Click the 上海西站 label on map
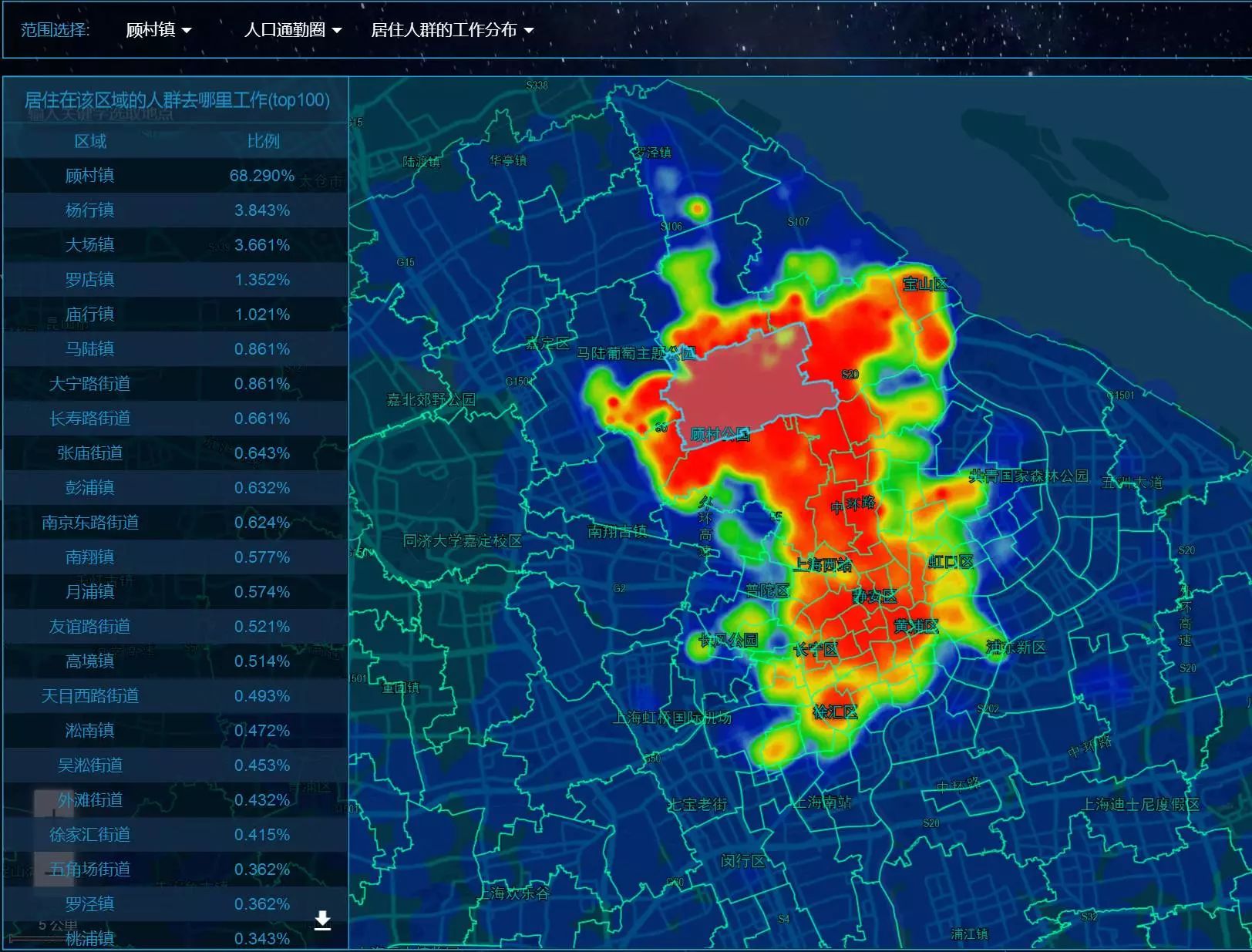Screen dimensions: 1252x952 coord(823,565)
